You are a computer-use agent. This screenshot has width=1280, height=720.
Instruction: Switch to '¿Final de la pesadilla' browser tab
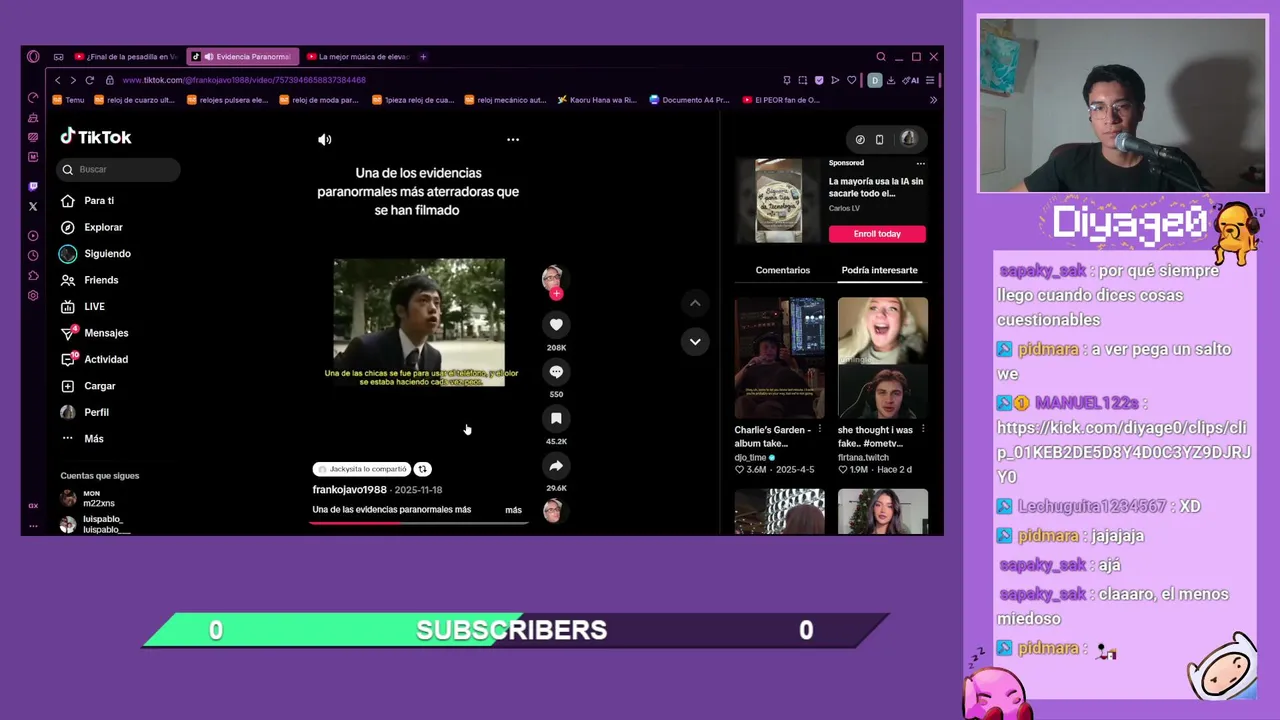(127, 57)
